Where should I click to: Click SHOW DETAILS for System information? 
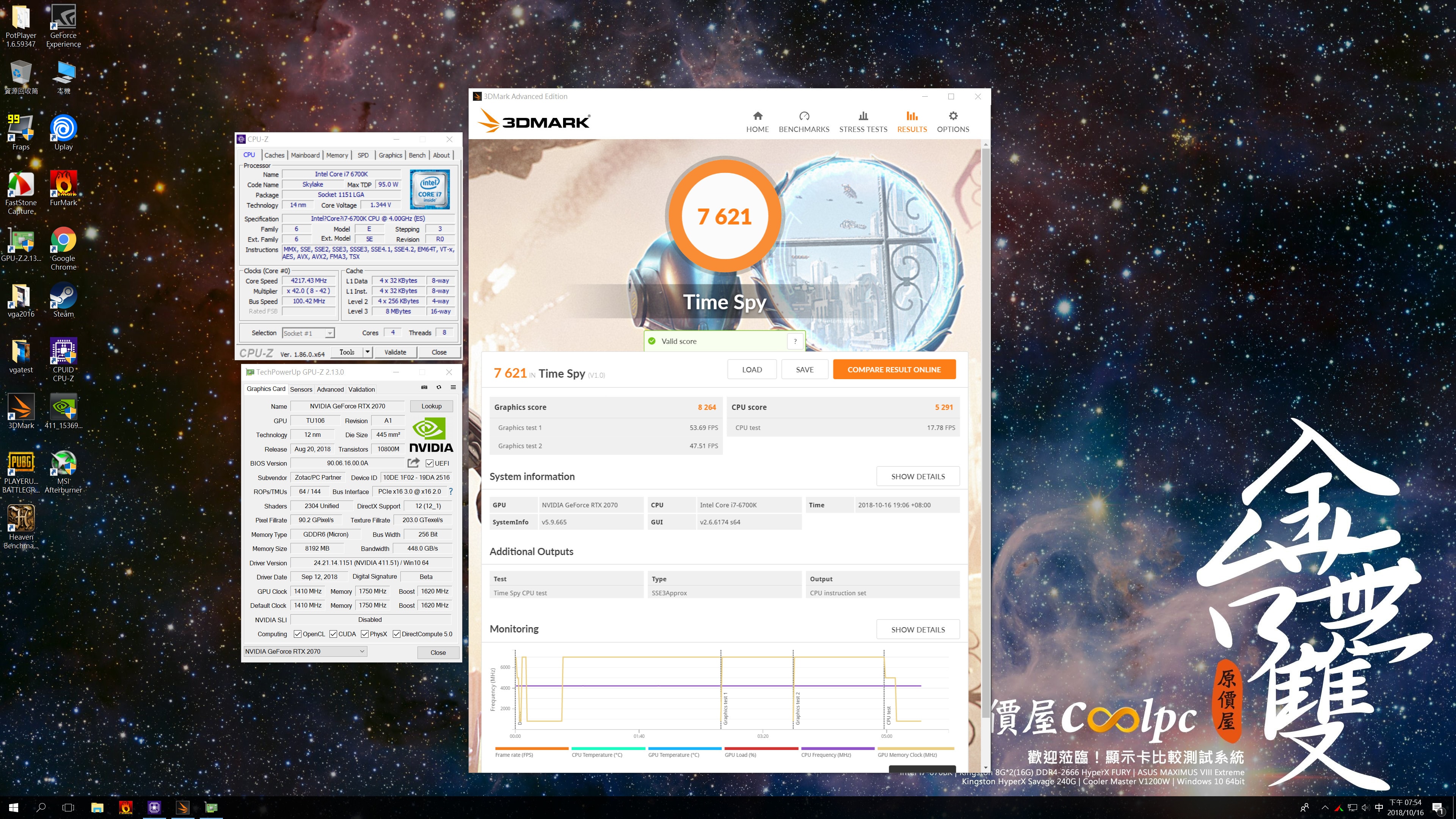(918, 477)
